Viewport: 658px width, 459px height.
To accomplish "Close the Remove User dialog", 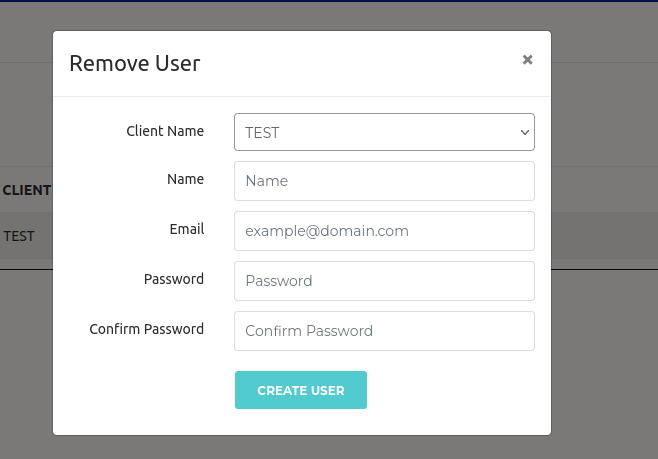I will [x=527, y=60].
